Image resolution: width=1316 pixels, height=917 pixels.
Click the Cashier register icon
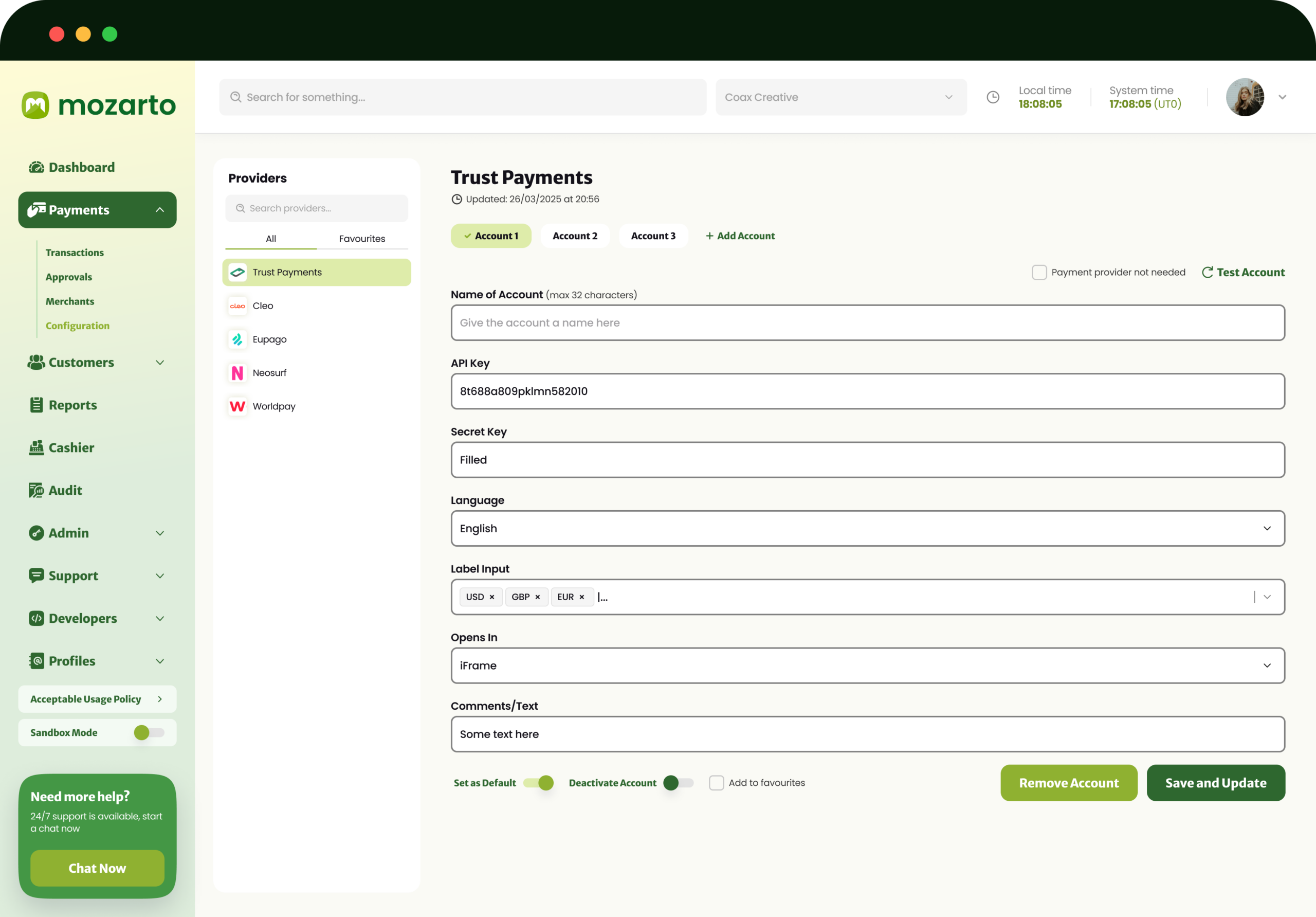36,448
